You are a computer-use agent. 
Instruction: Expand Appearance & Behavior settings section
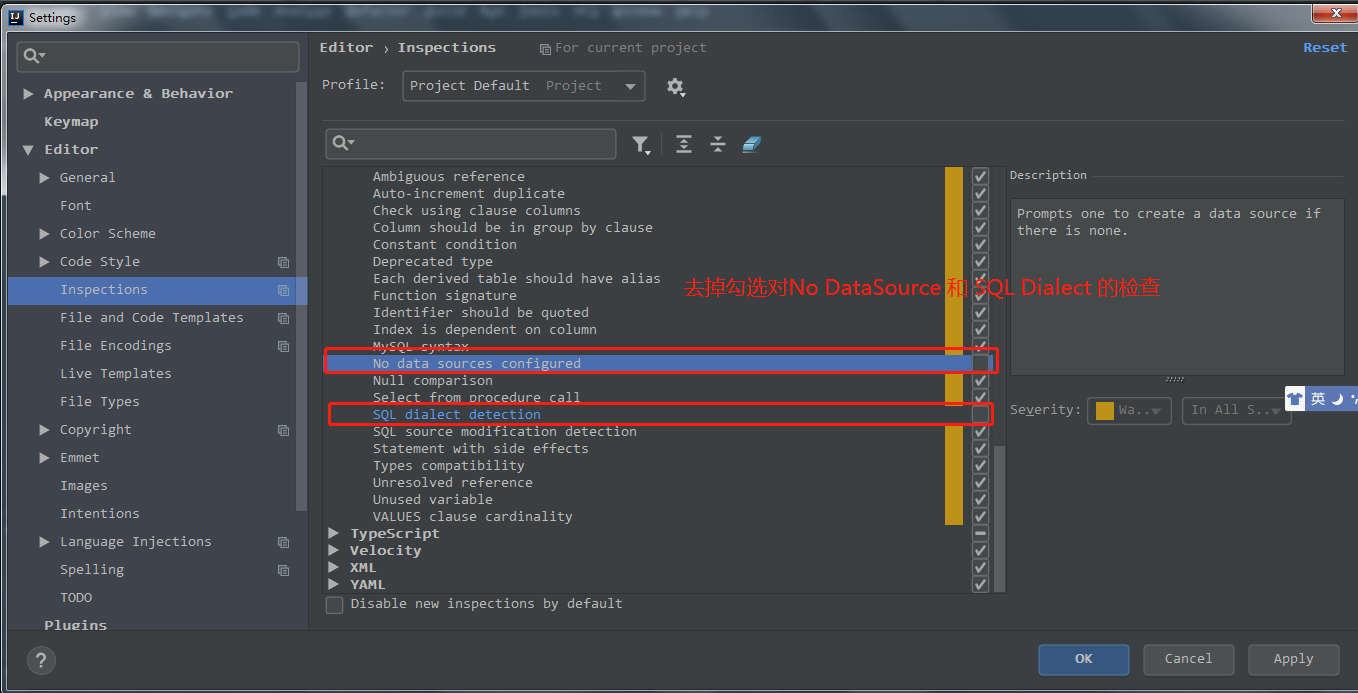(x=28, y=94)
